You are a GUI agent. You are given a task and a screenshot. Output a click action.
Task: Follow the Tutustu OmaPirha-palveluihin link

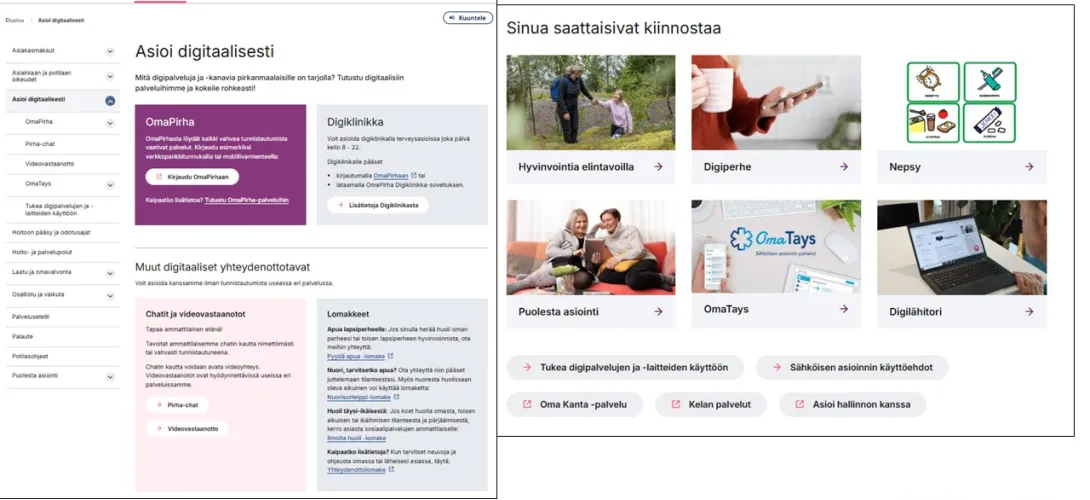(247, 200)
